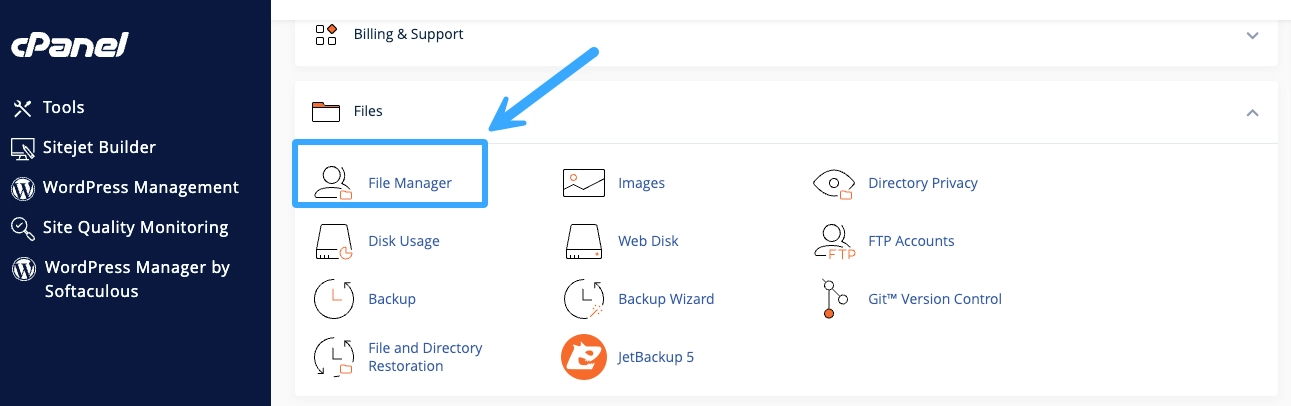Click the Backup Wizard icon

(584, 299)
